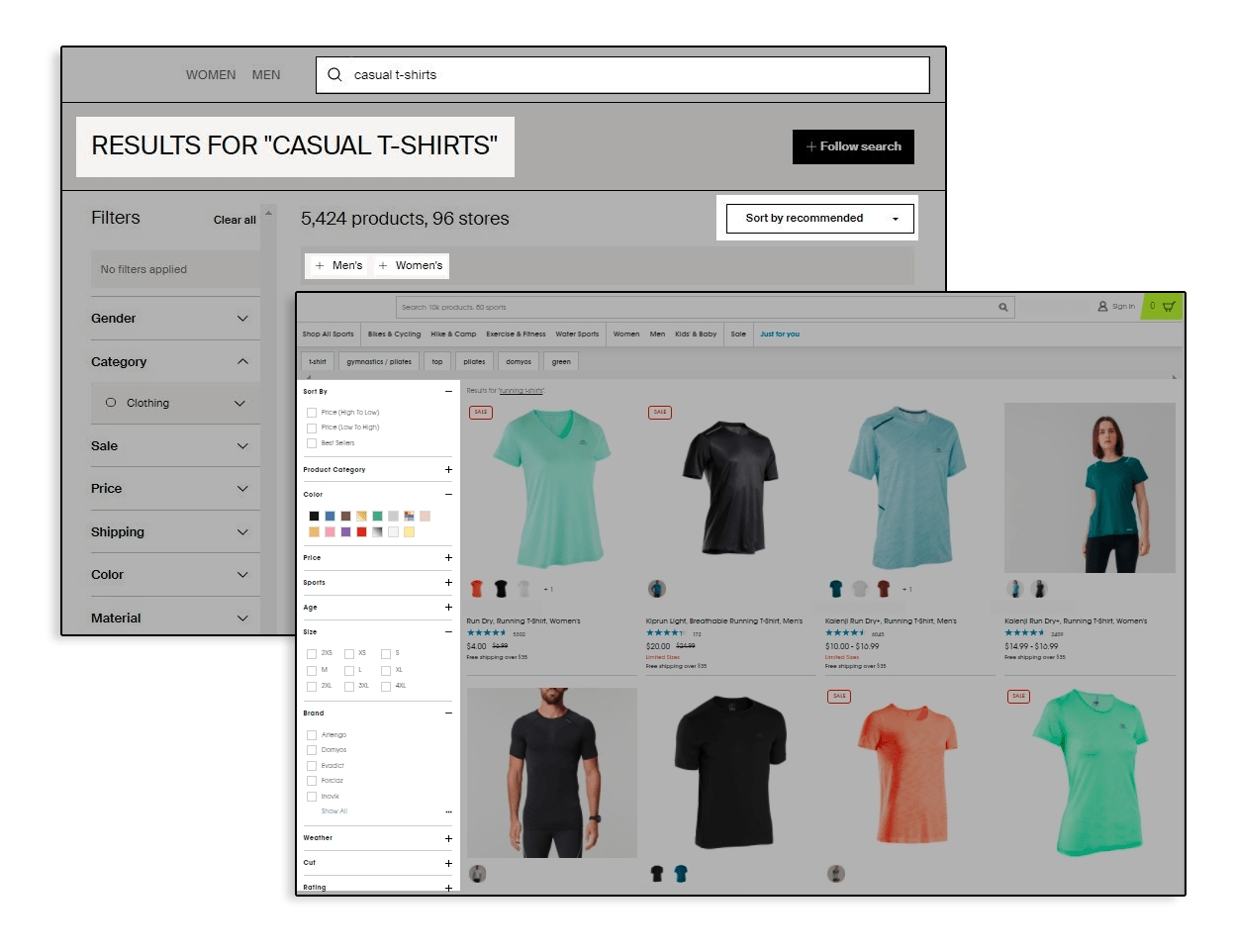
Task: Click the search magnifier icon in the Decathlon header
Action: [1003, 307]
